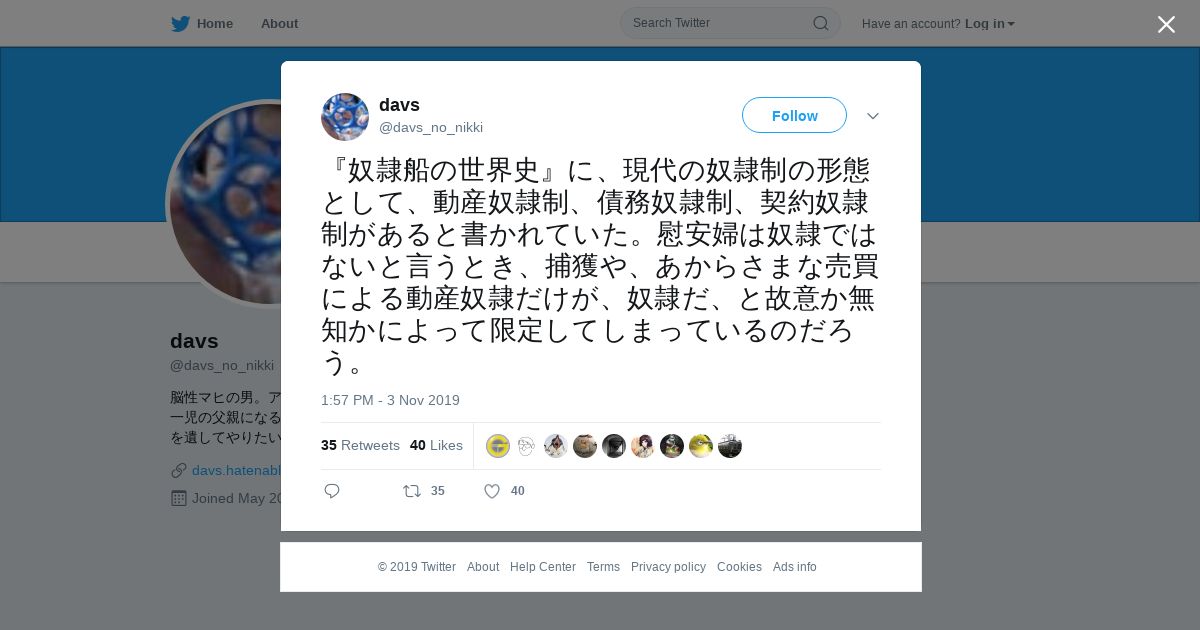This screenshot has height=630, width=1200.
Task: Follow the davs account
Action: point(794,115)
